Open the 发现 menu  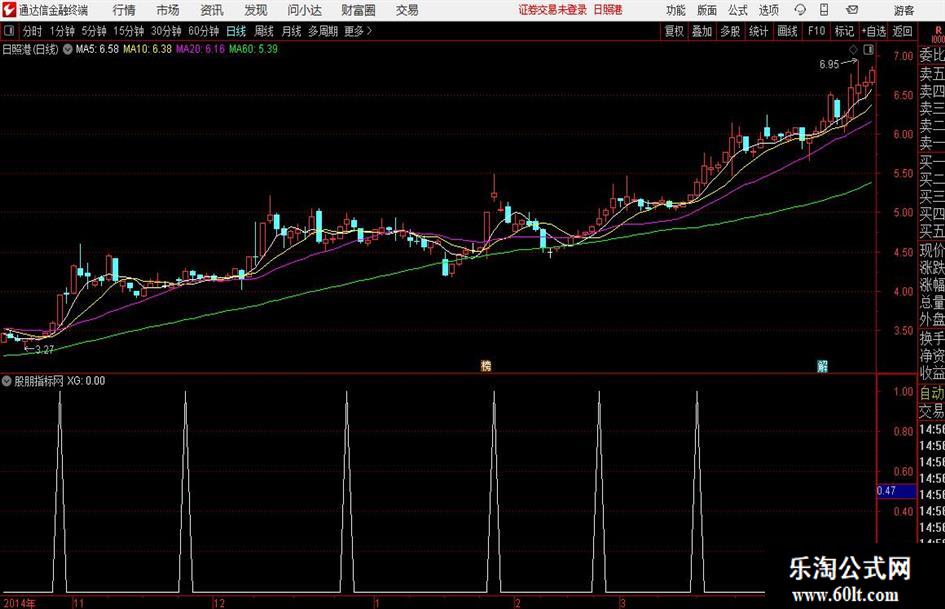(x=256, y=10)
